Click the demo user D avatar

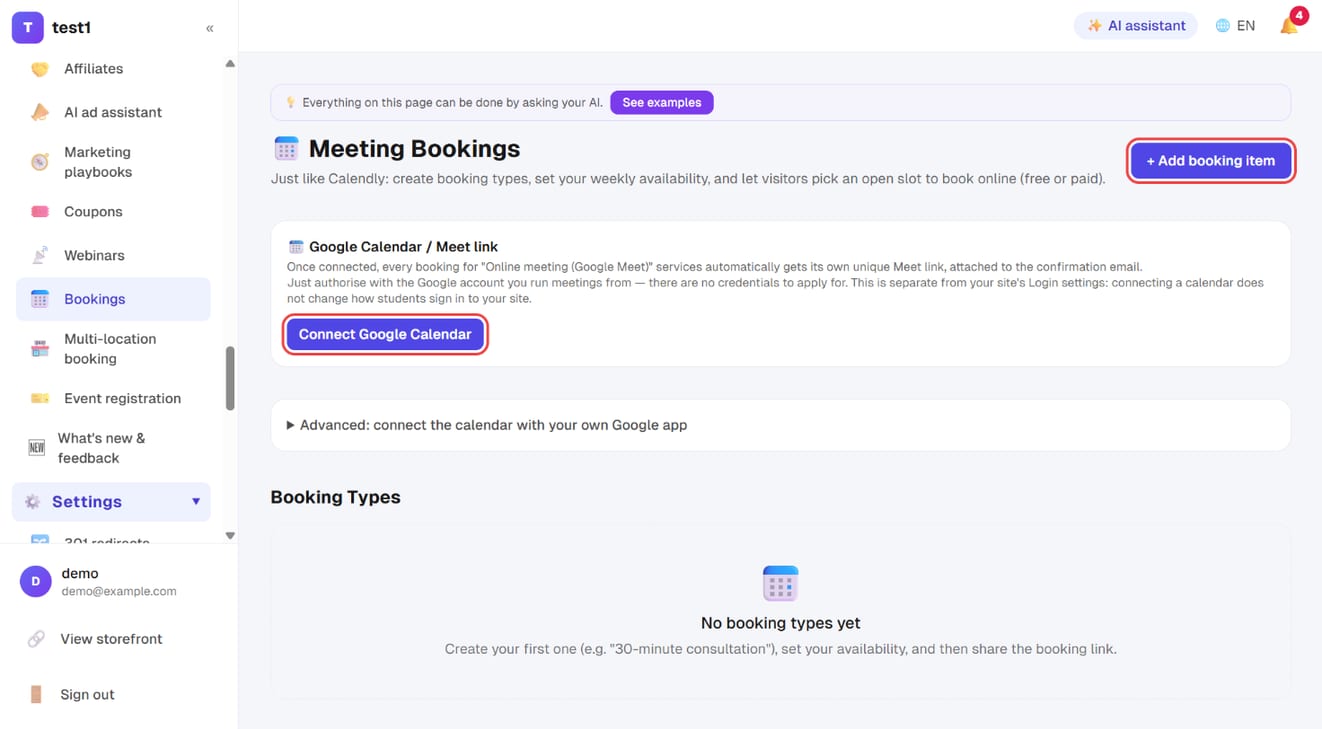[36, 581]
